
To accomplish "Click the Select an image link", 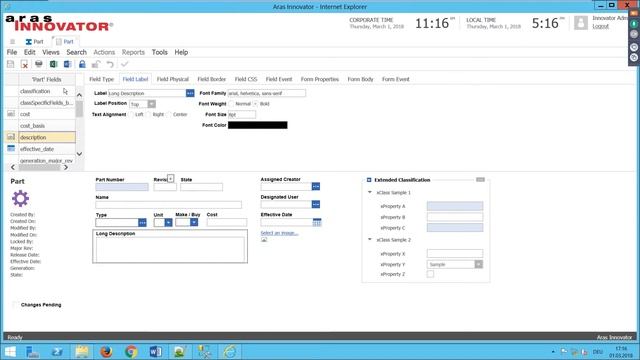I will click(x=279, y=233).
